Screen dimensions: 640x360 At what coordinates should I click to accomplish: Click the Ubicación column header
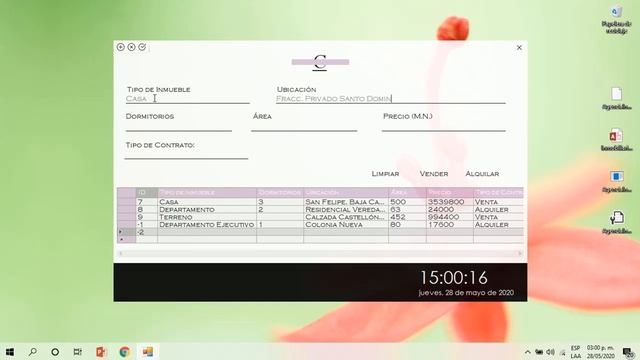tap(346, 192)
